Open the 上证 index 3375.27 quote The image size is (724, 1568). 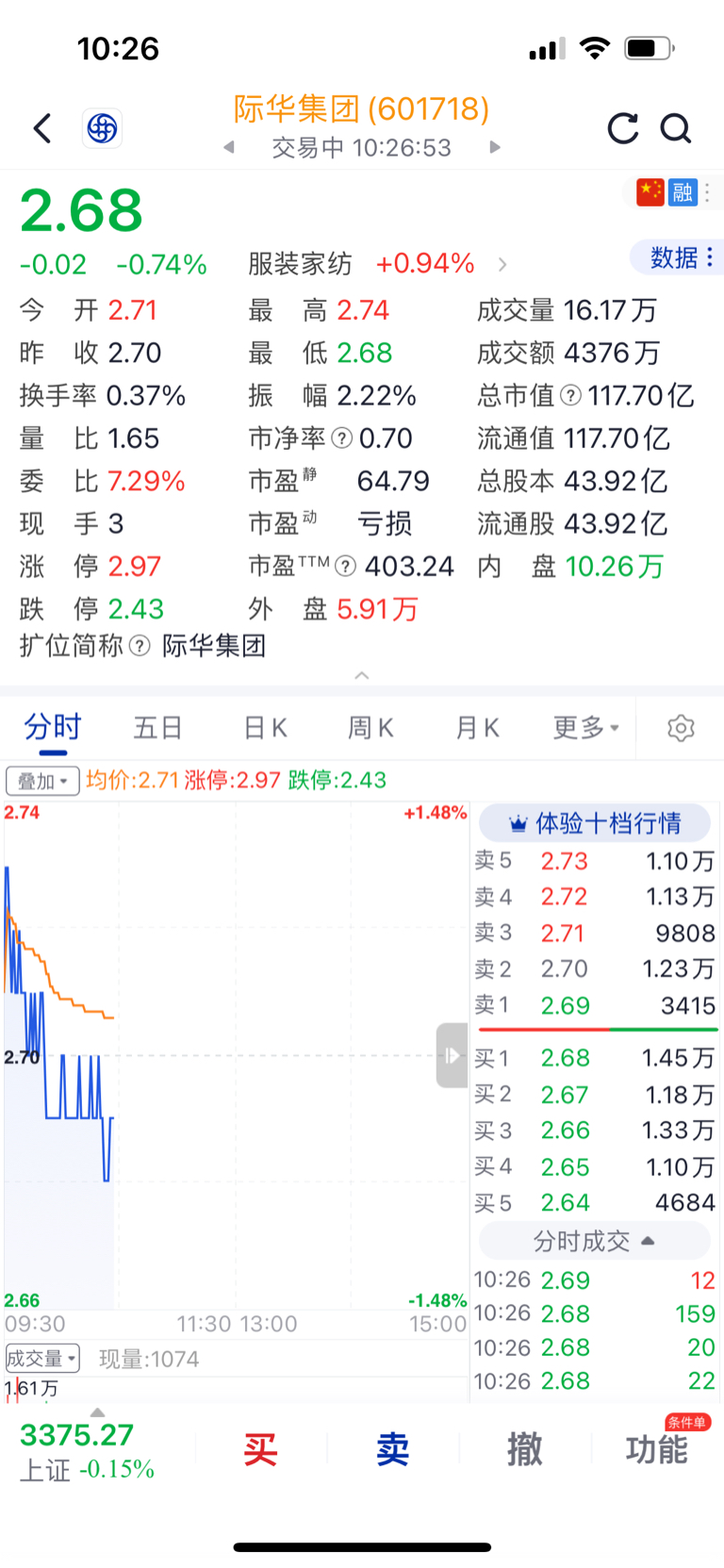tap(88, 1450)
